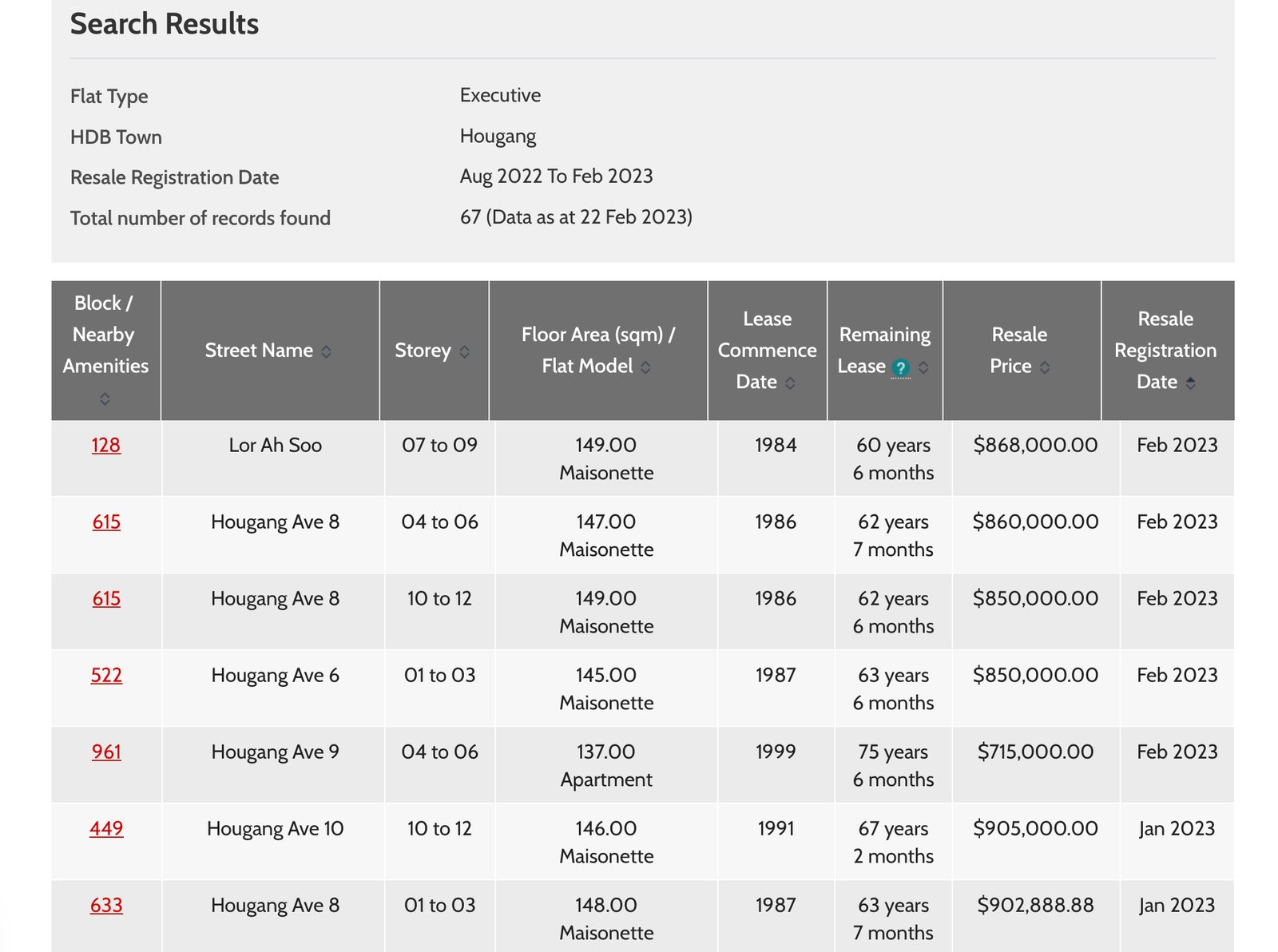Image resolution: width=1278 pixels, height=952 pixels.
Task: Open block 615 link, 04 to 06 storey
Action: pos(106,522)
